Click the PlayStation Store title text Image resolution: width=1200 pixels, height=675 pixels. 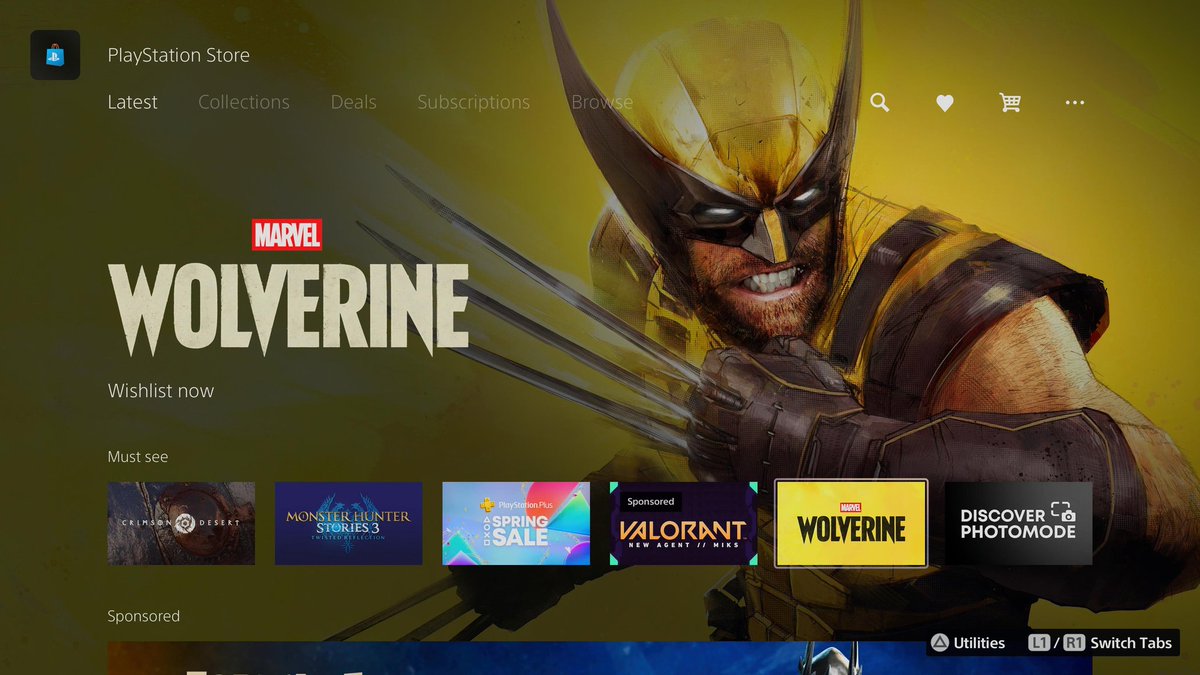[179, 55]
